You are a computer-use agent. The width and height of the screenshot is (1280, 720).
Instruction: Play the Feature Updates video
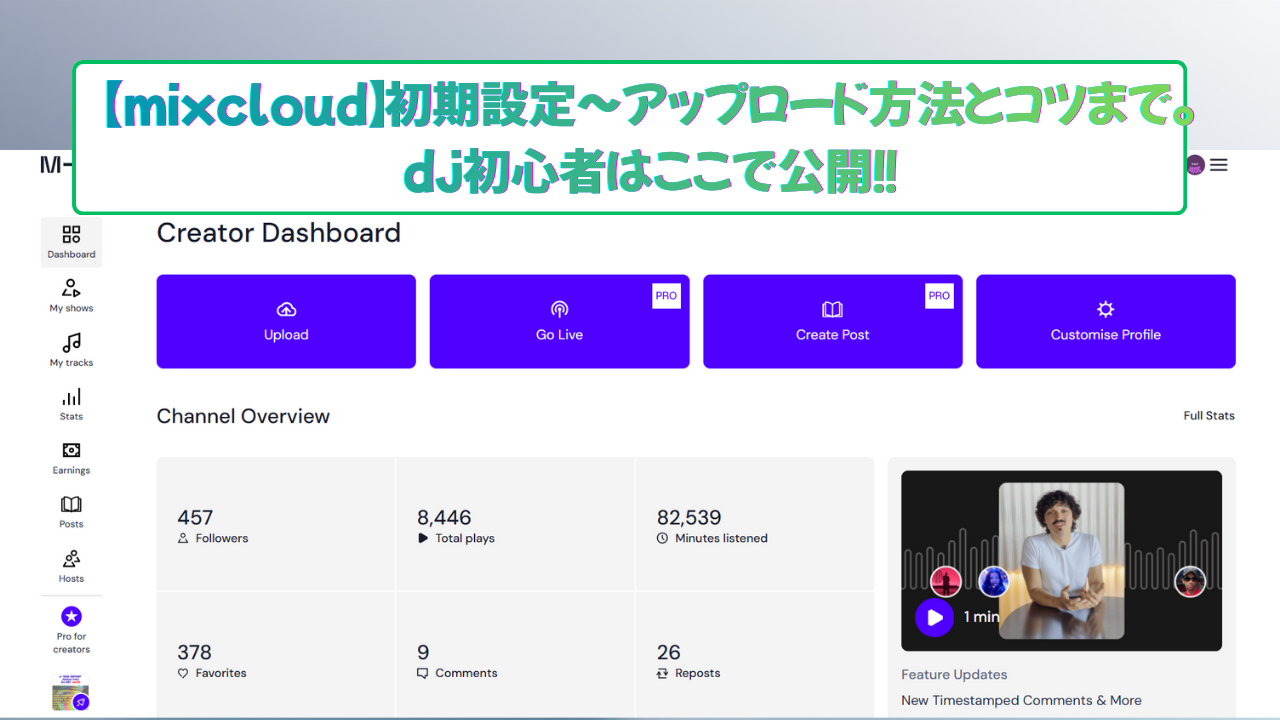935,617
